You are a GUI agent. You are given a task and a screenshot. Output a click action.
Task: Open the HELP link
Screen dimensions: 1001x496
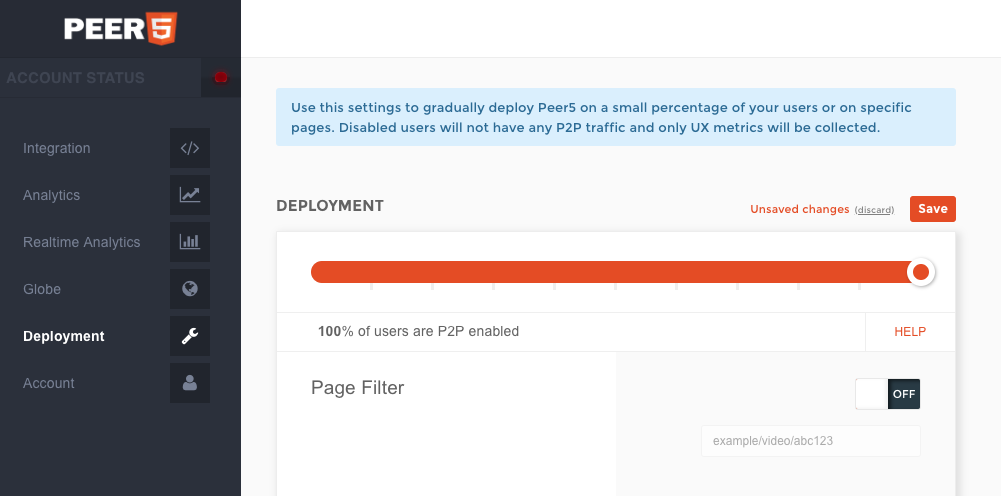[x=910, y=332]
